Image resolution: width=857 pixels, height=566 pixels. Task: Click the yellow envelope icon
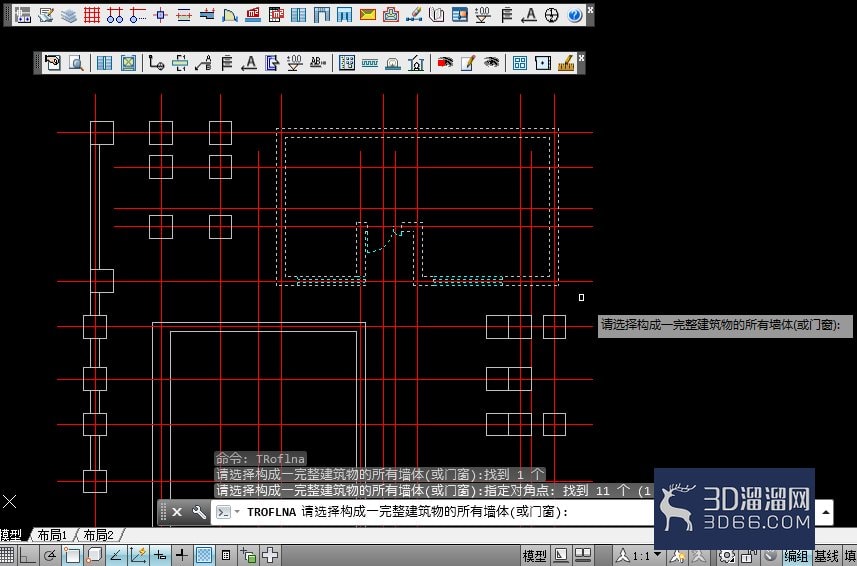[x=368, y=15]
